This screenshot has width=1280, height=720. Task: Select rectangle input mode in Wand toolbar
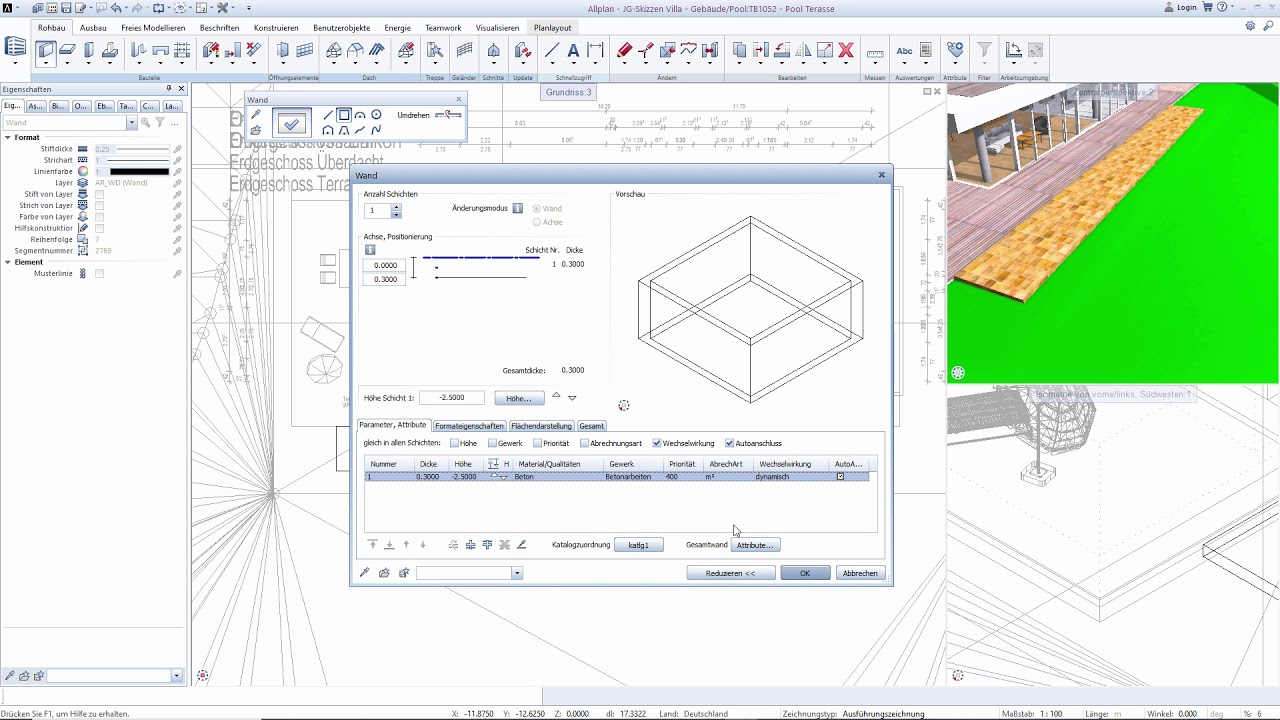click(344, 115)
